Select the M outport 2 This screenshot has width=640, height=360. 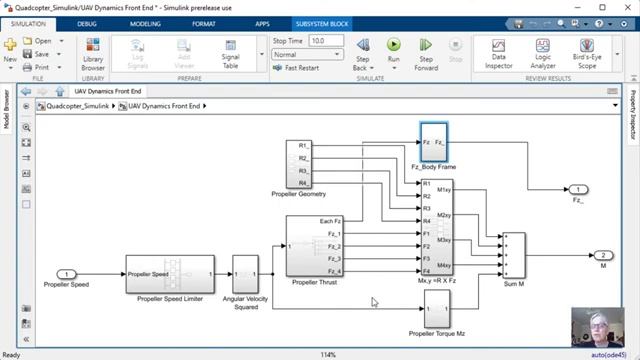(x=603, y=256)
